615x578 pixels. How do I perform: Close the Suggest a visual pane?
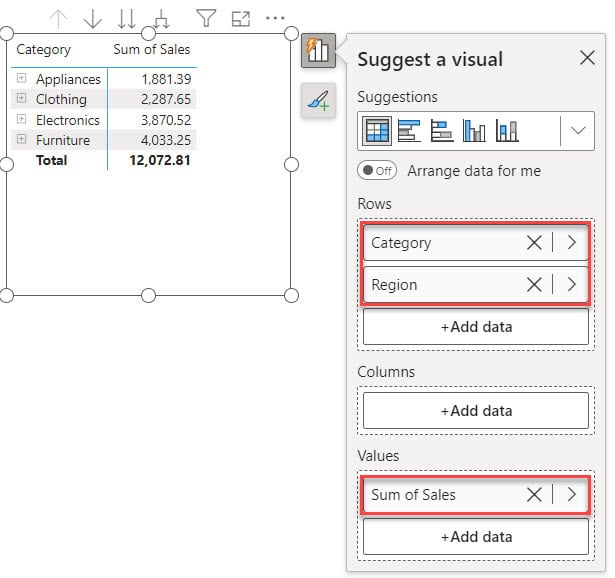[x=587, y=58]
